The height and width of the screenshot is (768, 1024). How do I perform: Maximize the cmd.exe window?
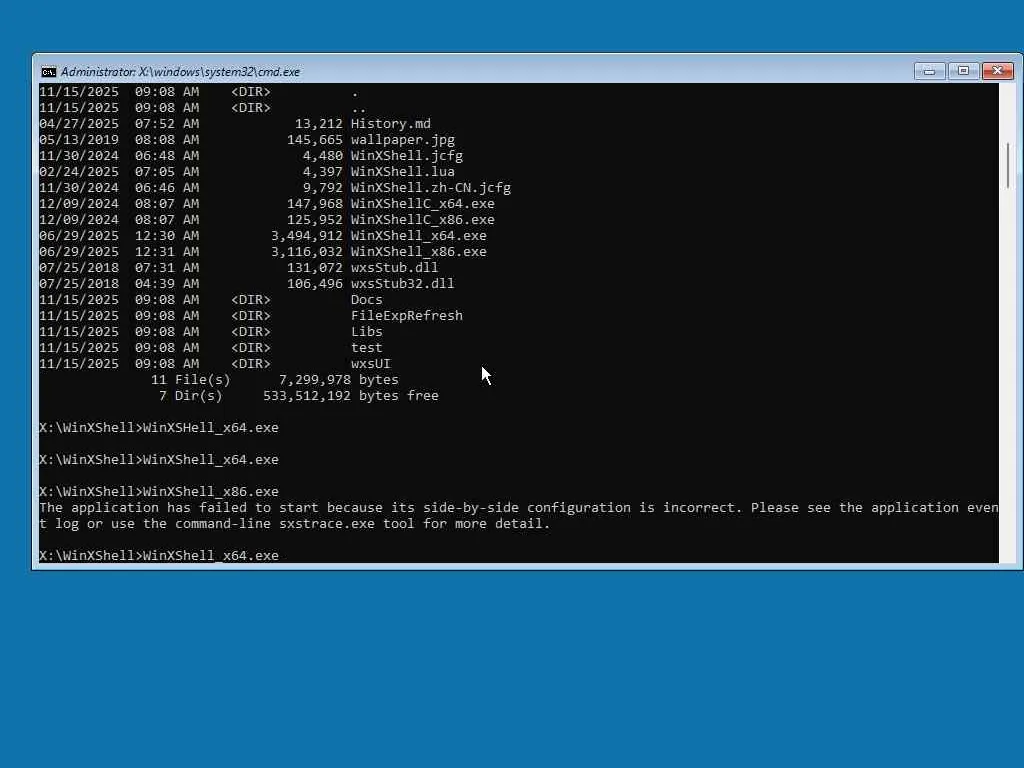pyautogui.click(x=963, y=71)
